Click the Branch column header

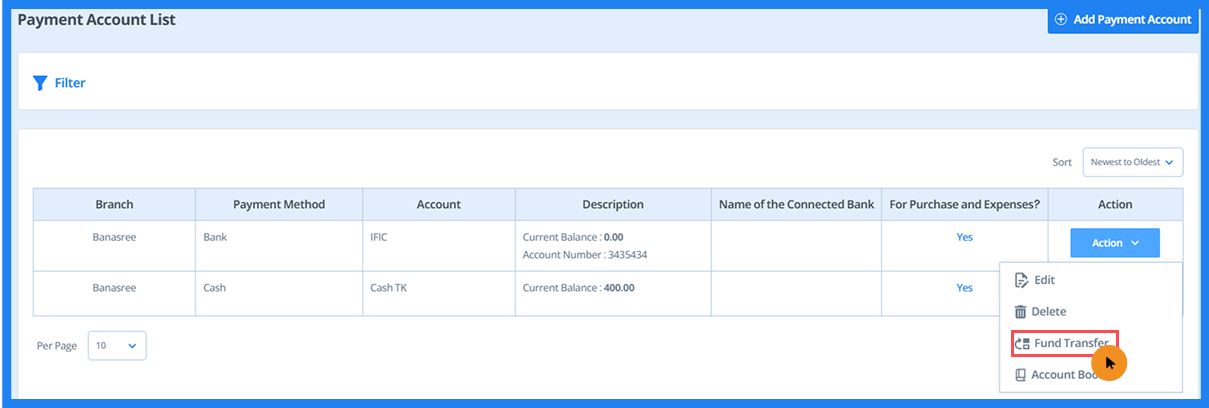(x=114, y=204)
